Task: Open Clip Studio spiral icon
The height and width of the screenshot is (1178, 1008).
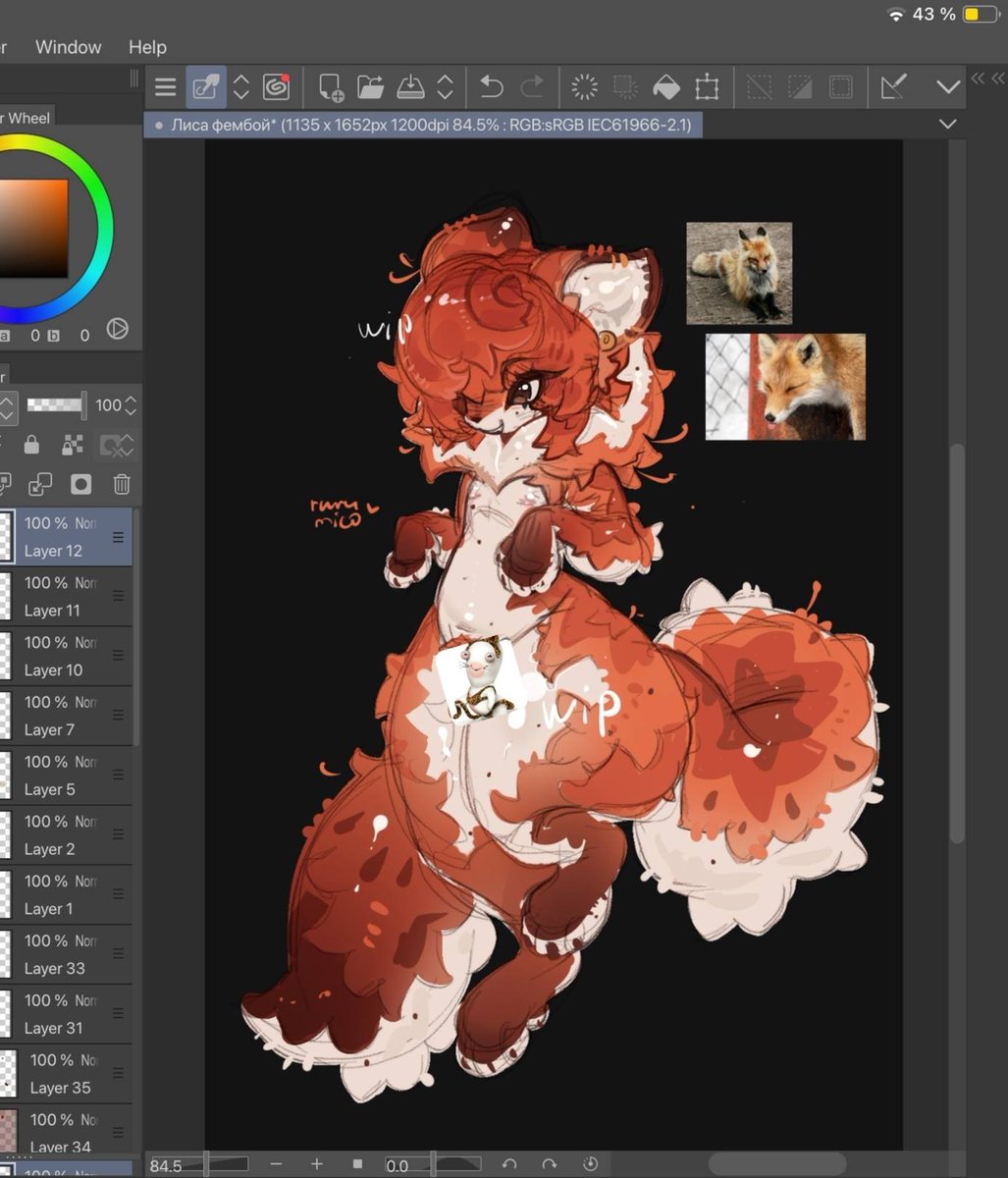Action: pyautogui.click(x=276, y=87)
